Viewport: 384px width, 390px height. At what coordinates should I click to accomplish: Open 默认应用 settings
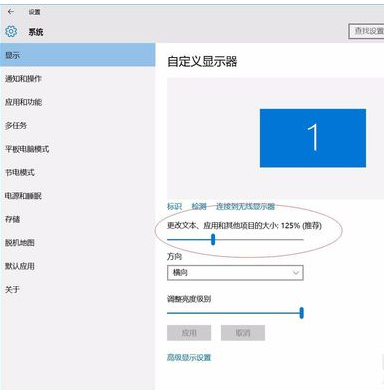click(78, 266)
